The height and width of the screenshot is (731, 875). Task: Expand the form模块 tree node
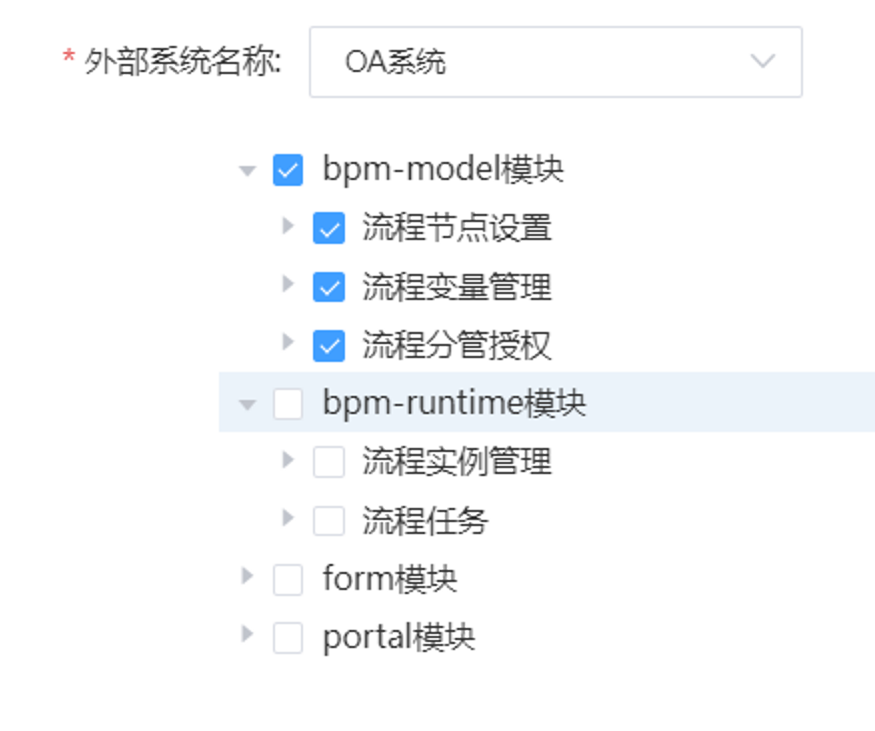pyautogui.click(x=248, y=577)
